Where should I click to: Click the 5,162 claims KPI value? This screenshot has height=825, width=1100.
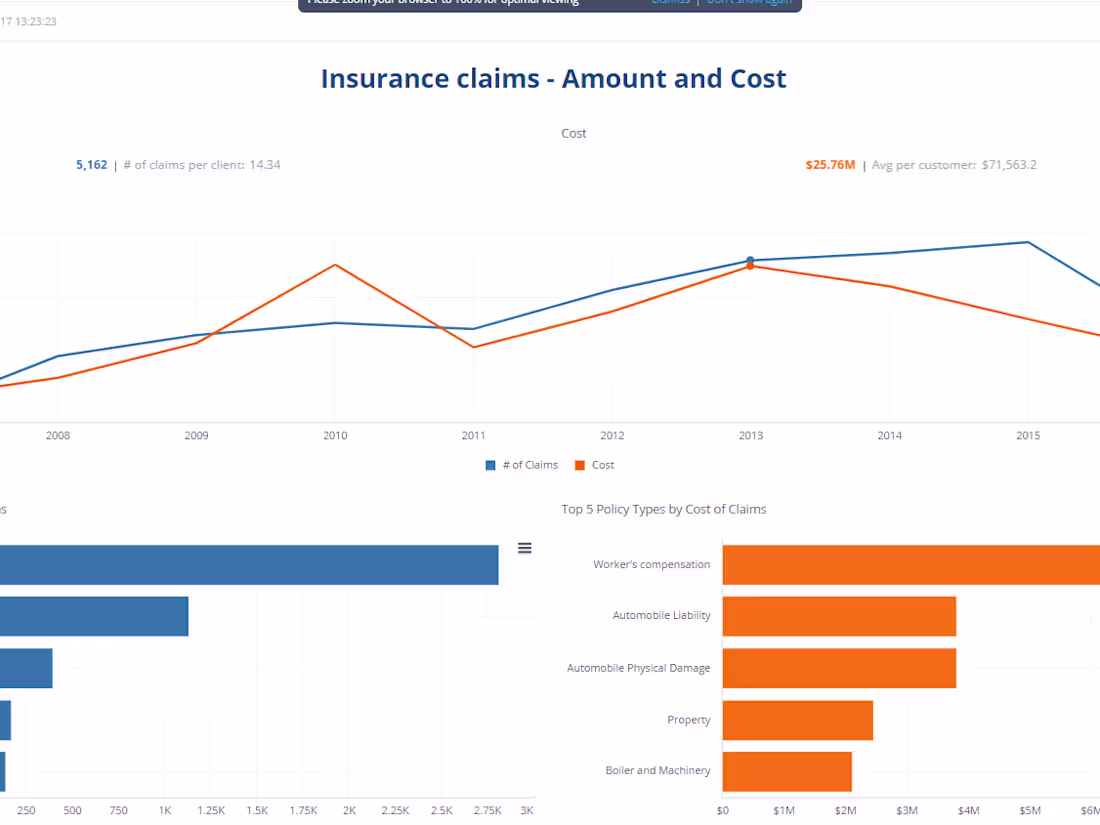click(x=91, y=164)
